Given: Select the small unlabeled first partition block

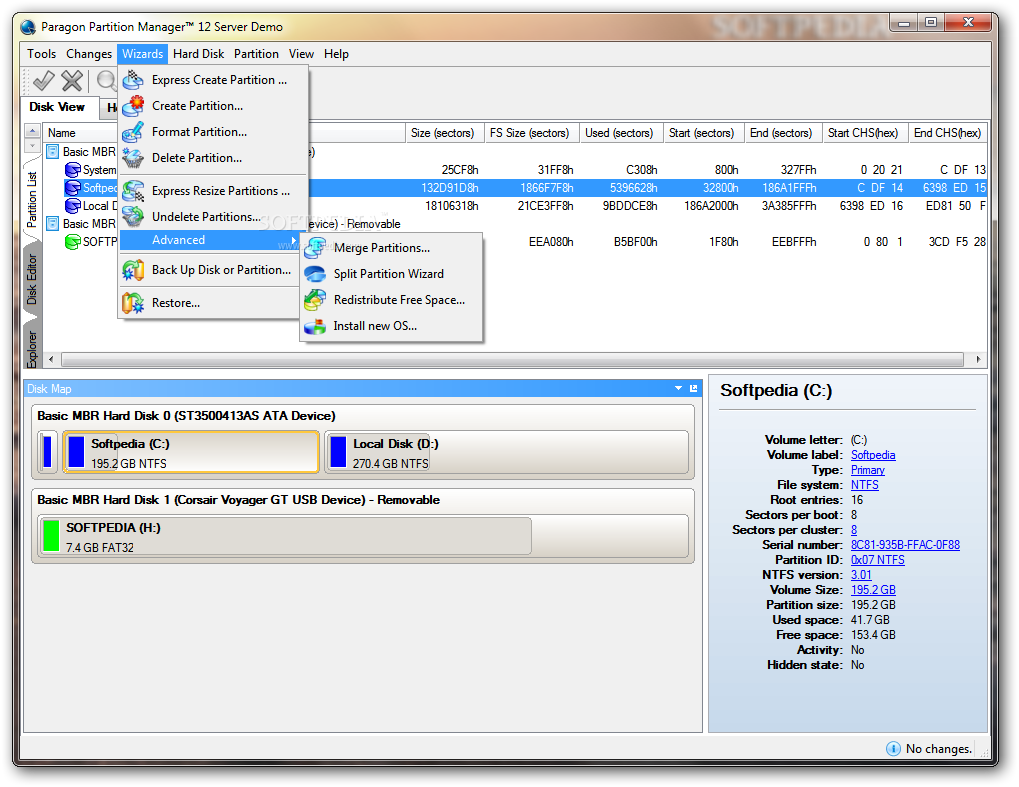Looking at the screenshot, I should 47,452.
